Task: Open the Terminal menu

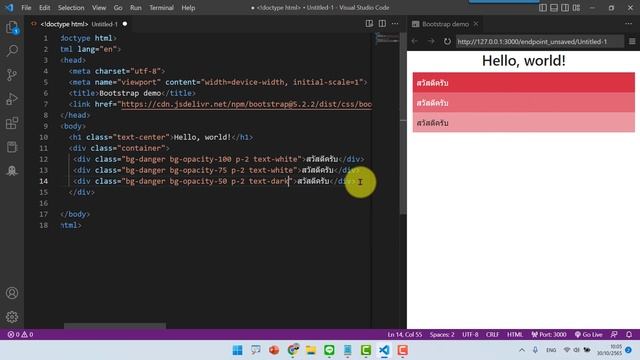Action: [x=161, y=7]
